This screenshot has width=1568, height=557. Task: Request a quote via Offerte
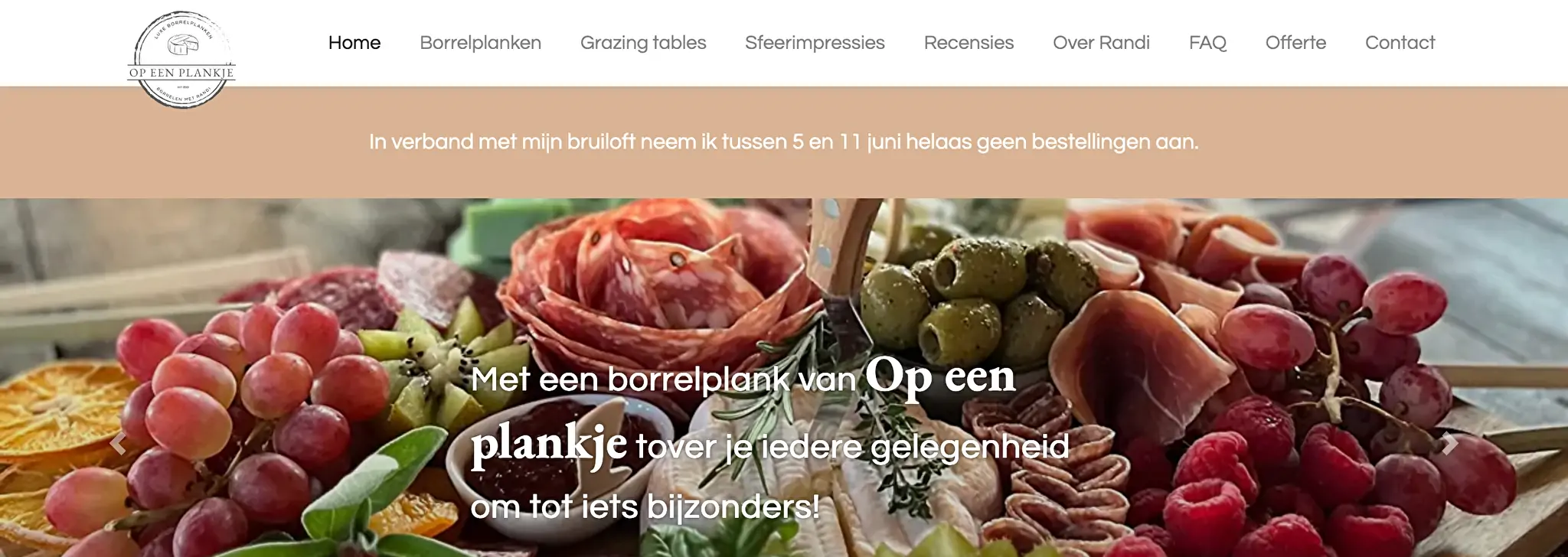pos(1295,43)
